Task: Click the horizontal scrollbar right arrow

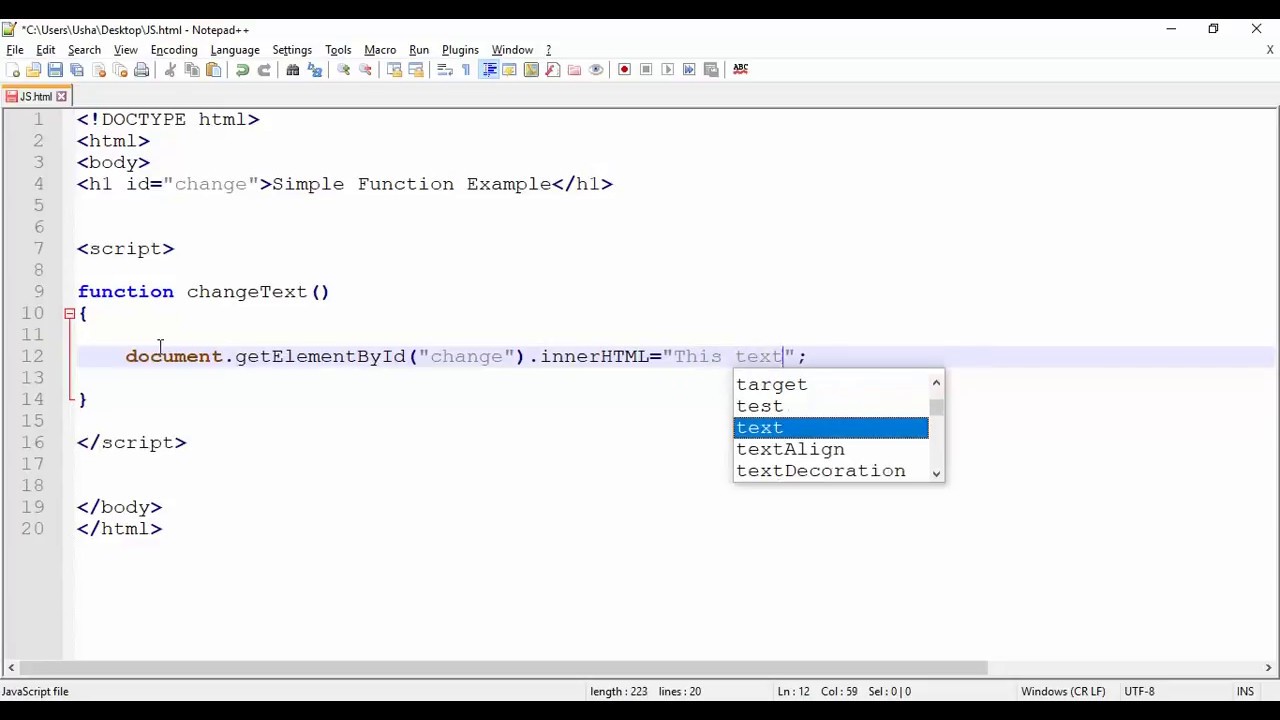Action: point(1268,668)
